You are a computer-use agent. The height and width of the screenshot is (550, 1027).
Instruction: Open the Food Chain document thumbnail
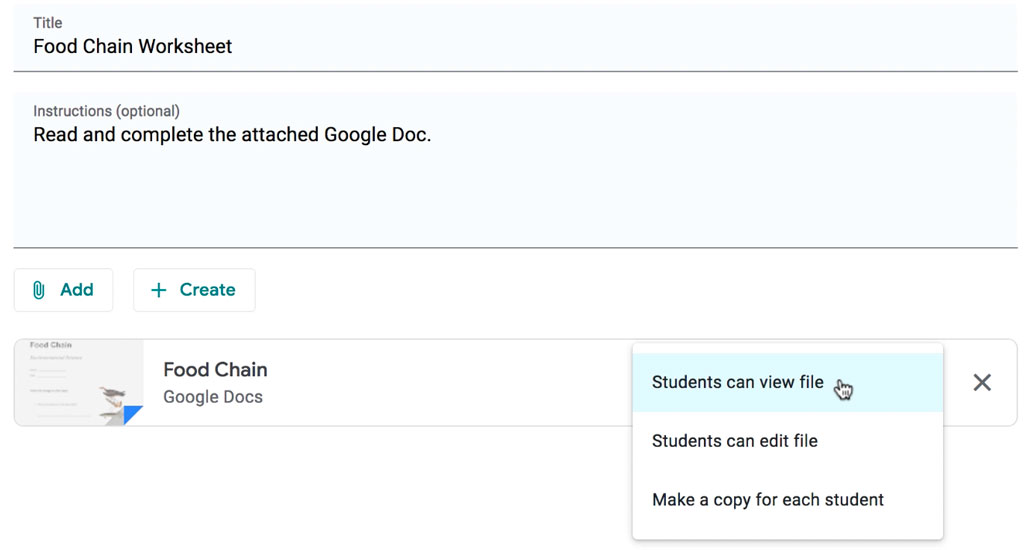coord(79,382)
